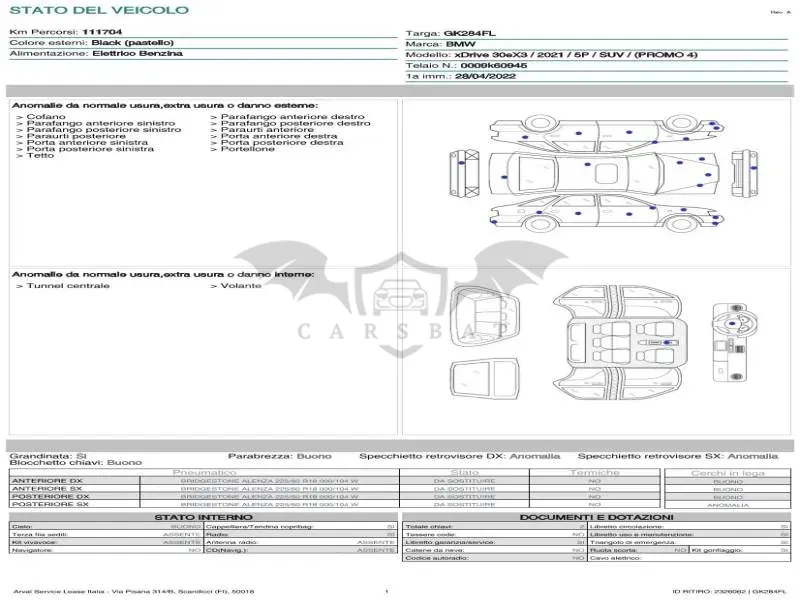The width and height of the screenshot is (800, 600).
Task: Select the "Portellone" list entry
Action: [247, 149]
